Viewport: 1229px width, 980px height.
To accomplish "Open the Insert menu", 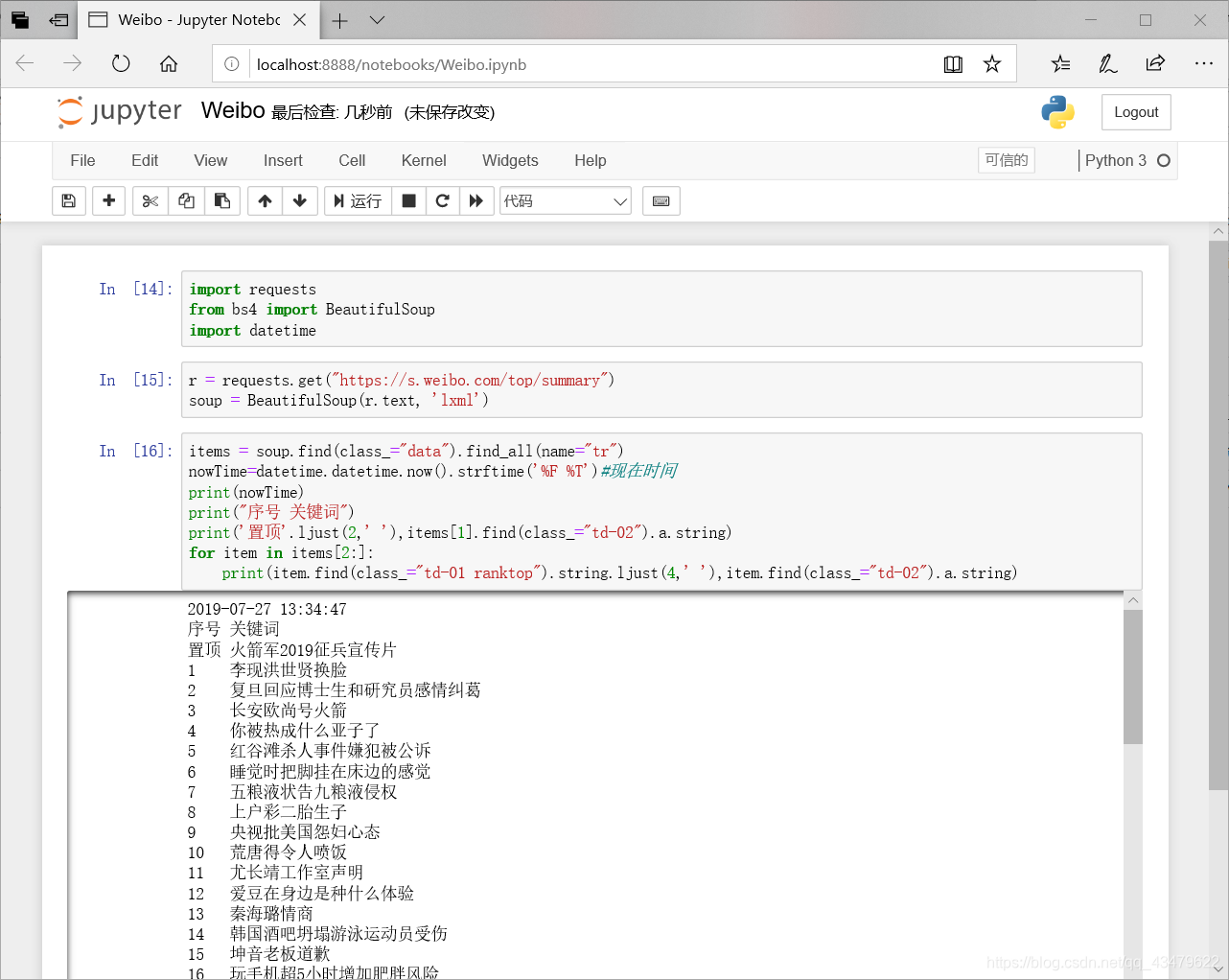I will 283,160.
